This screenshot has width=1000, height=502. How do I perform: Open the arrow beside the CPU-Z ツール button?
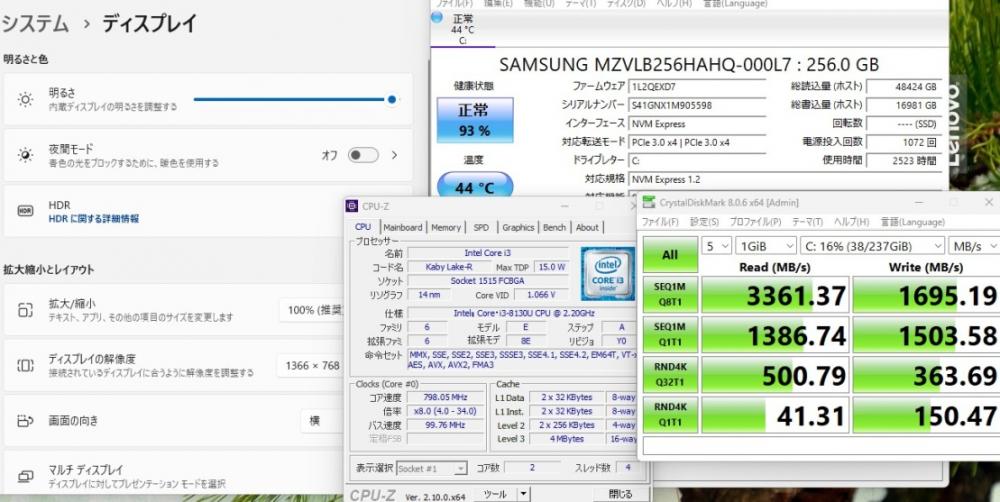click(523, 494)
